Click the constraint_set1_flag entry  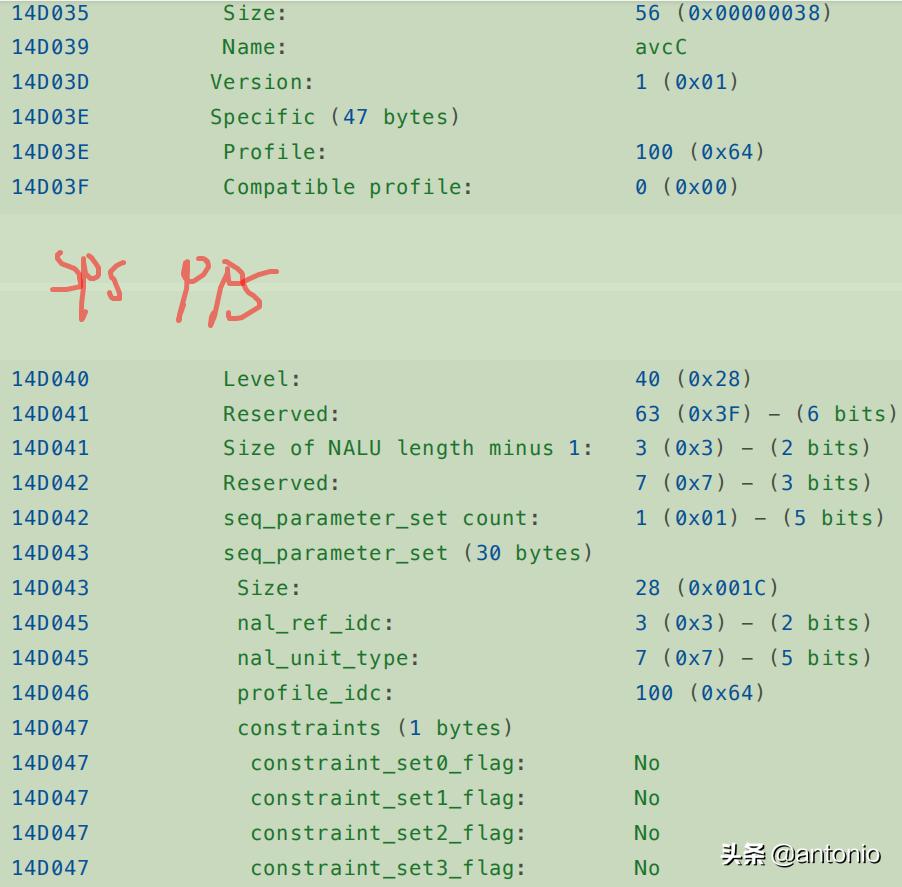pos(388,798)
